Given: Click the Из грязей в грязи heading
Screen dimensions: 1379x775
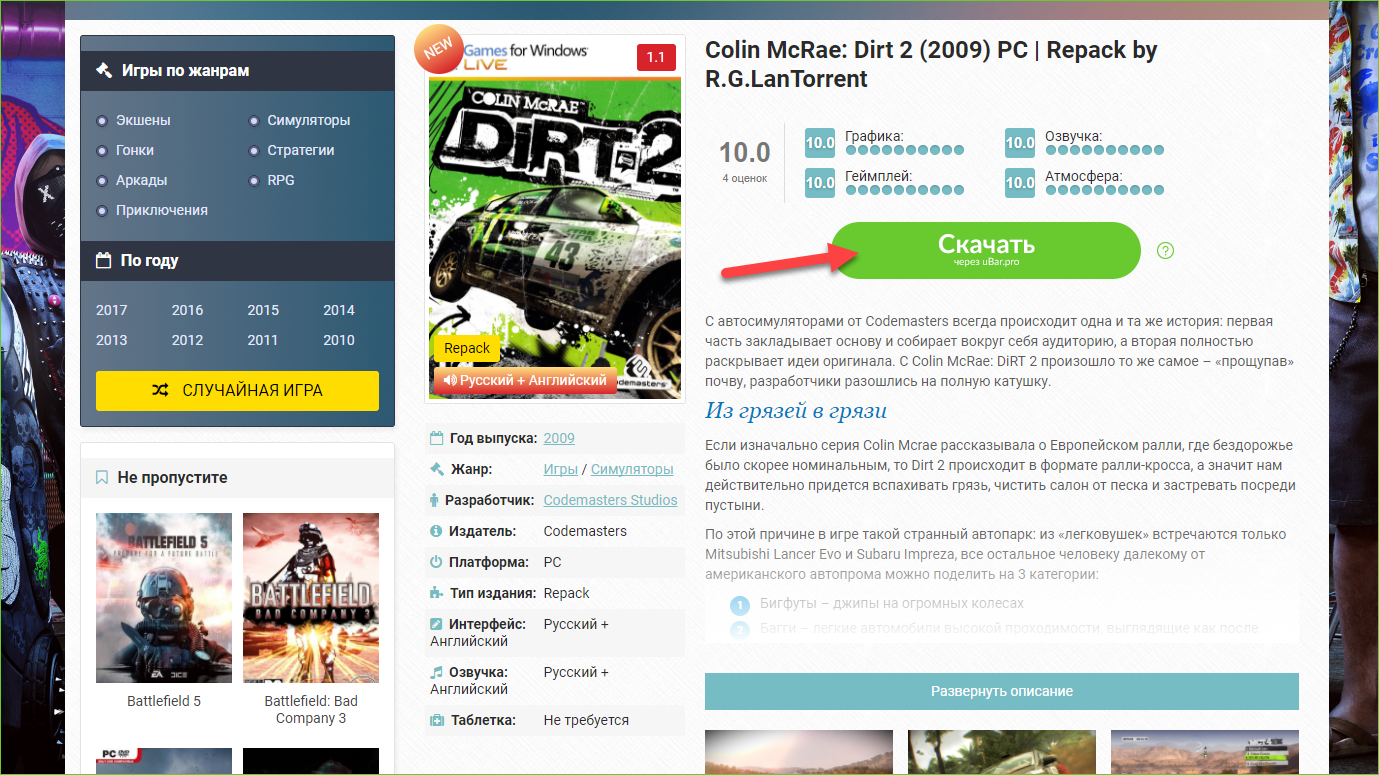Looking at the screenshot, I should click(796, 411).
